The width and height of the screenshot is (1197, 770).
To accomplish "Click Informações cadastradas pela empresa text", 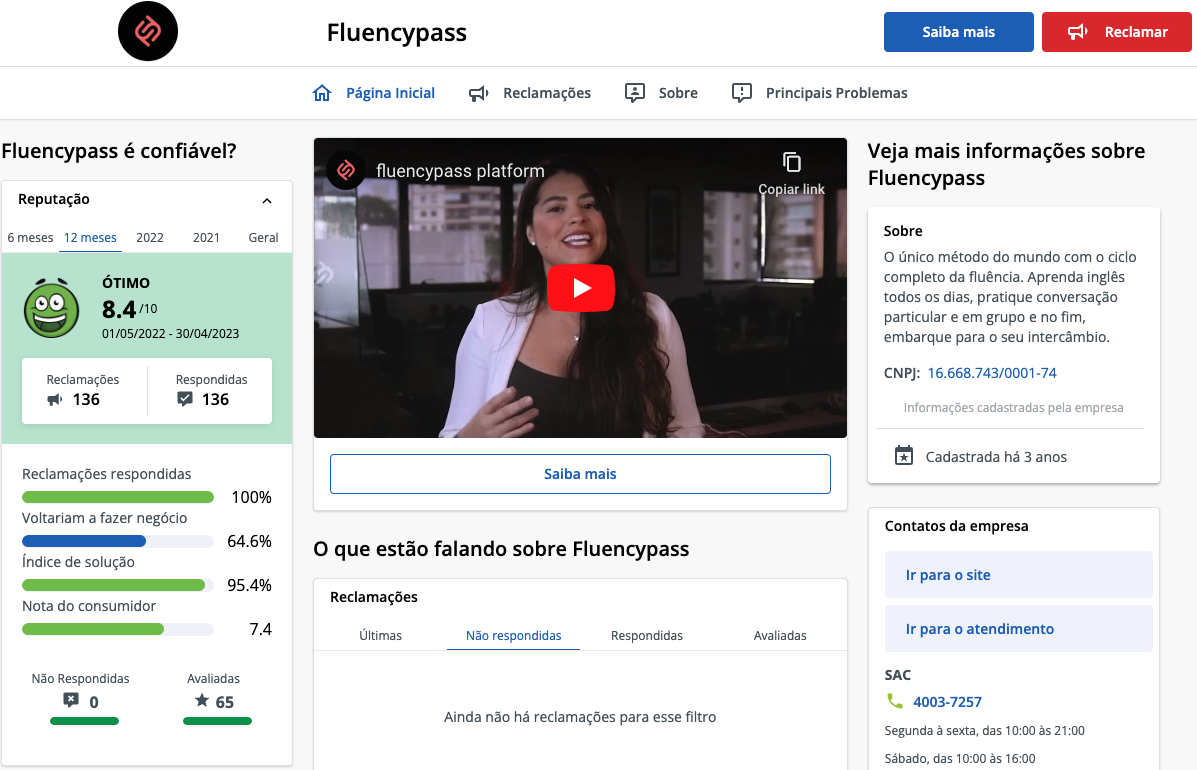I will click(1013, 408).
